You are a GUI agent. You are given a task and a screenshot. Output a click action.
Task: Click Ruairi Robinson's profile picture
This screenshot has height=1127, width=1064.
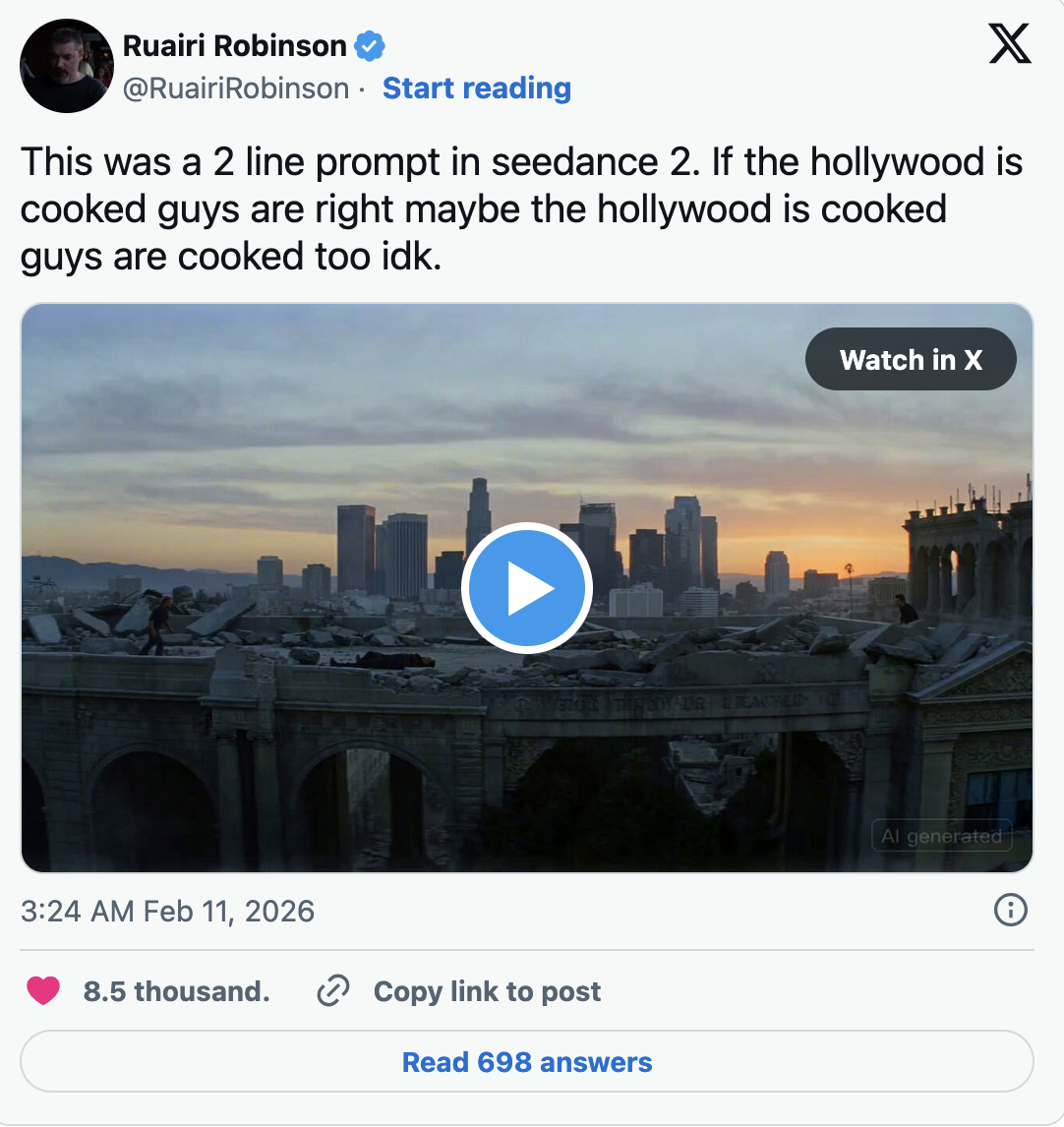pyautogui.click(x=66, y=65)
